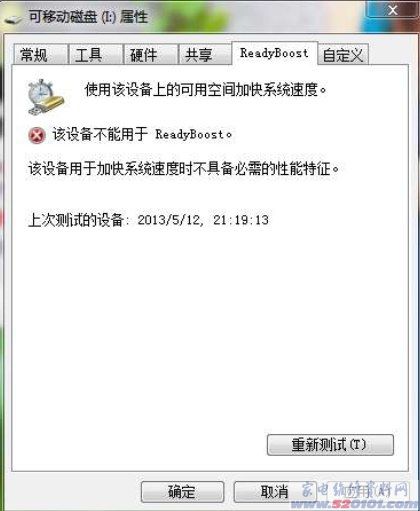Click the ReadyBoost stopwatch drive icon
Viewport: 420px width, 511px height.
[45, 97]
